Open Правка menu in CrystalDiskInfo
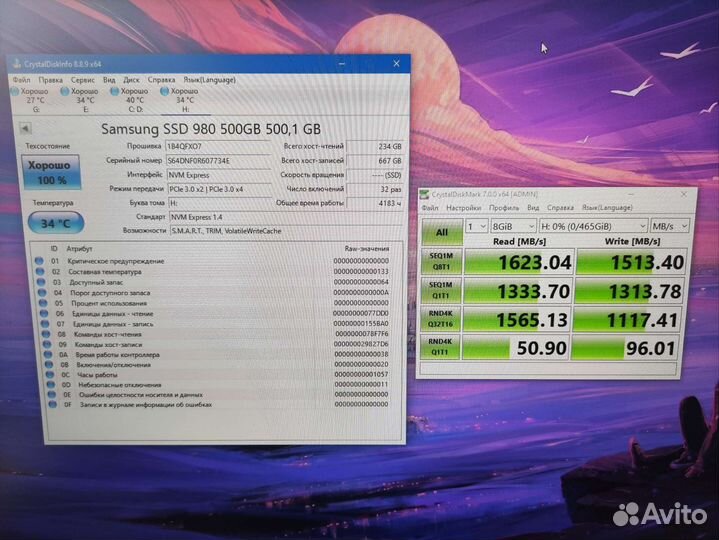 point(50,80)
